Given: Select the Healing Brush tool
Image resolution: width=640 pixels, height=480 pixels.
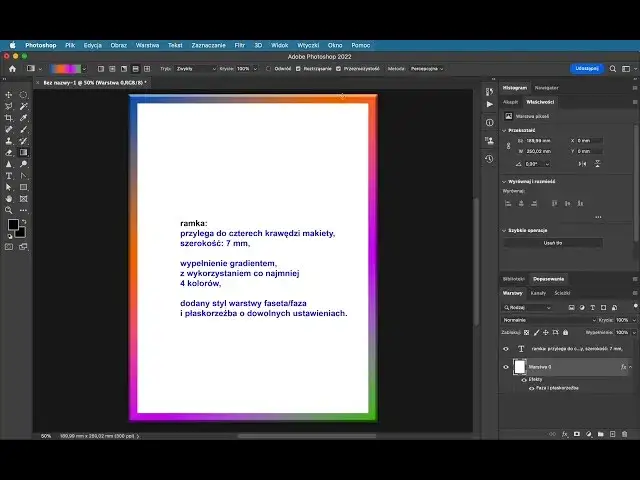Looking at the screenshot, I should coord(9,129).
